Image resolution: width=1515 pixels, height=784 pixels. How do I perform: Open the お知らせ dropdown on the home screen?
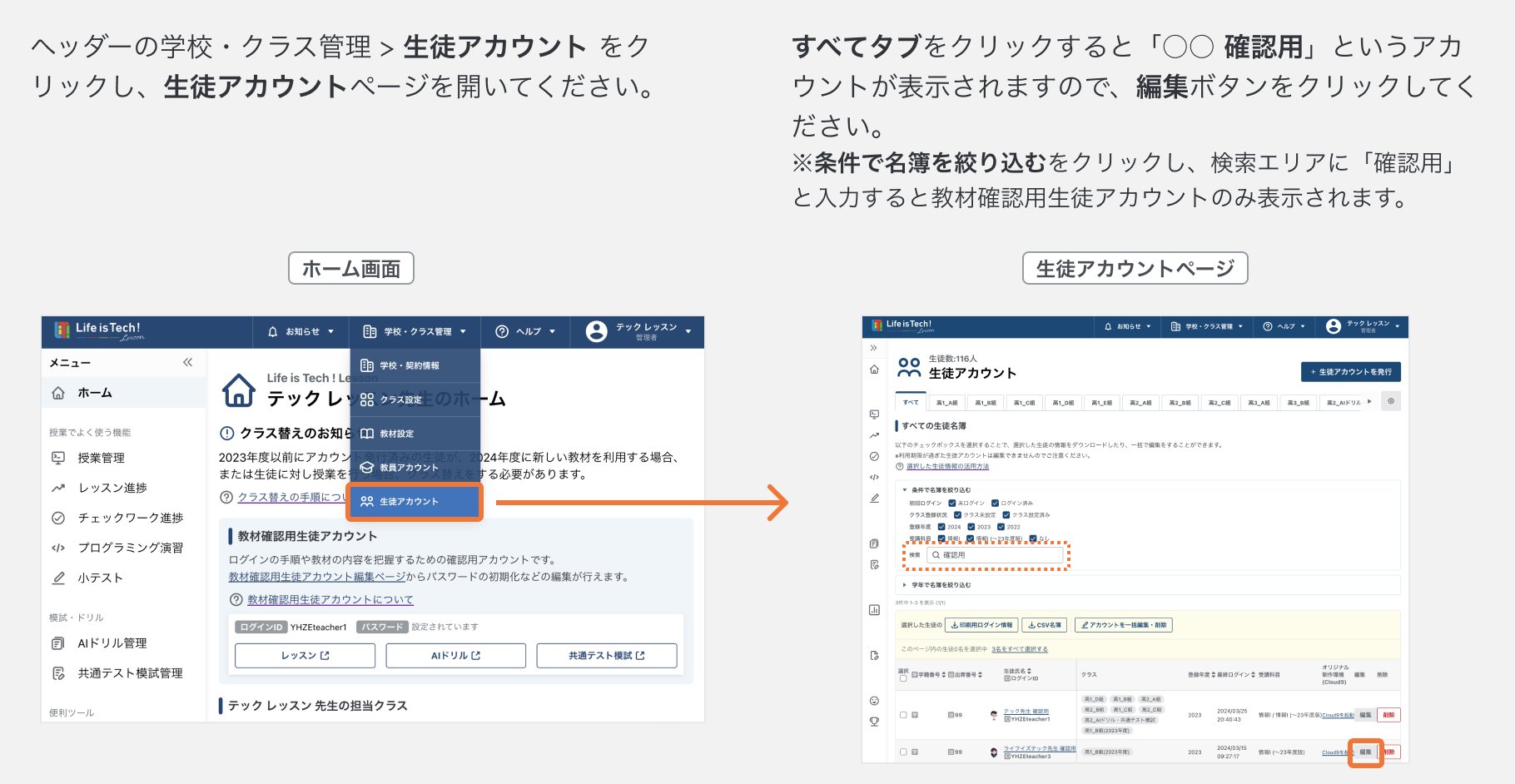(301, 331)
